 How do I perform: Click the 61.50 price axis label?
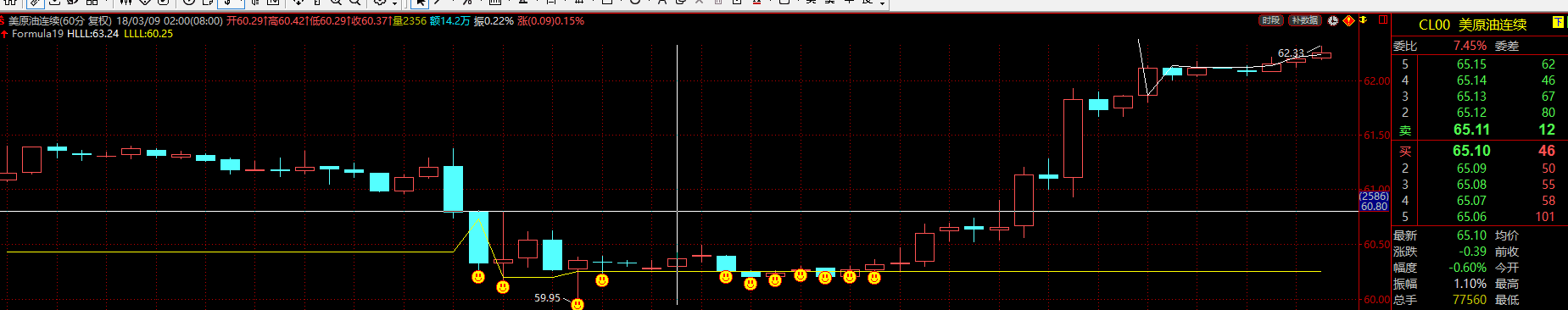1377,136
